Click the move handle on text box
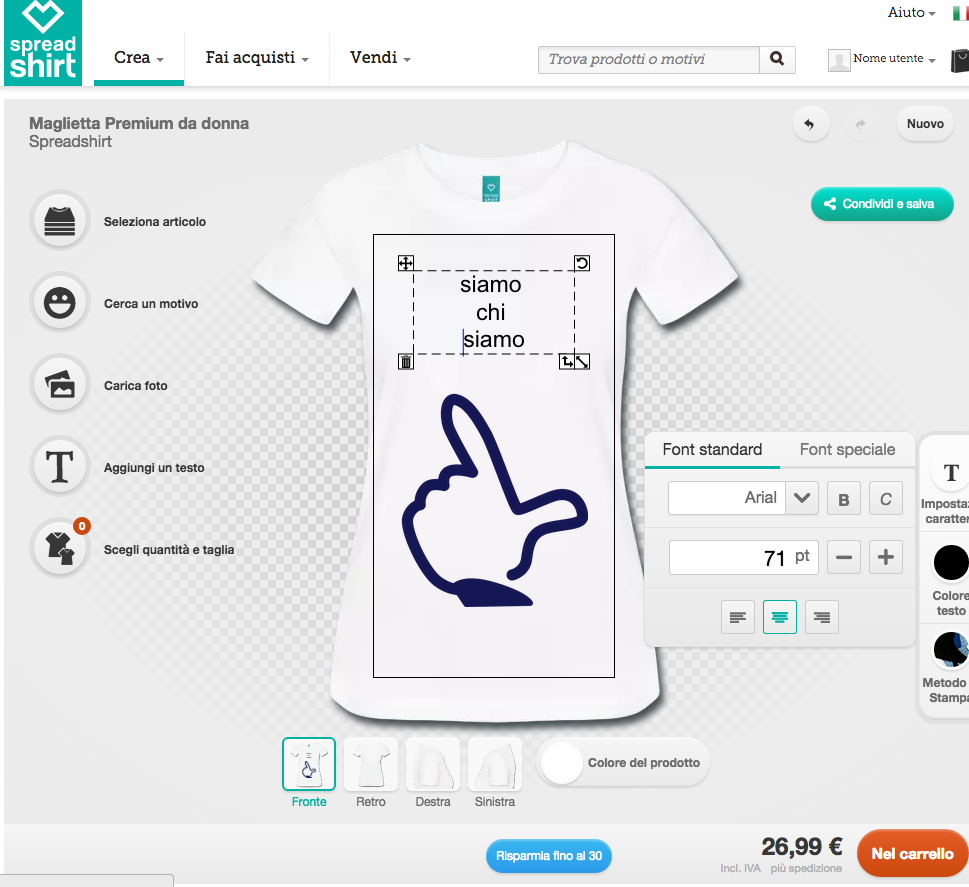 pyautogui.click(x=406, y=263)
